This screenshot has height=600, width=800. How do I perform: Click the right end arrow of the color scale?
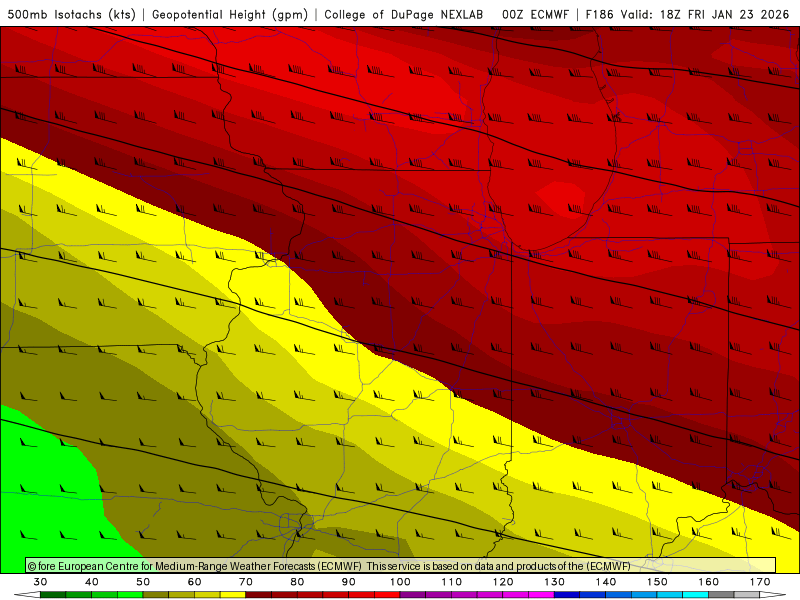[x=773, y=595]
